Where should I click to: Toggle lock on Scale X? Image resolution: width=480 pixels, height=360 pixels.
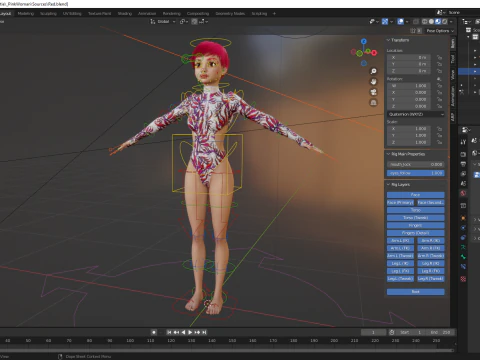tap(439, 129)
